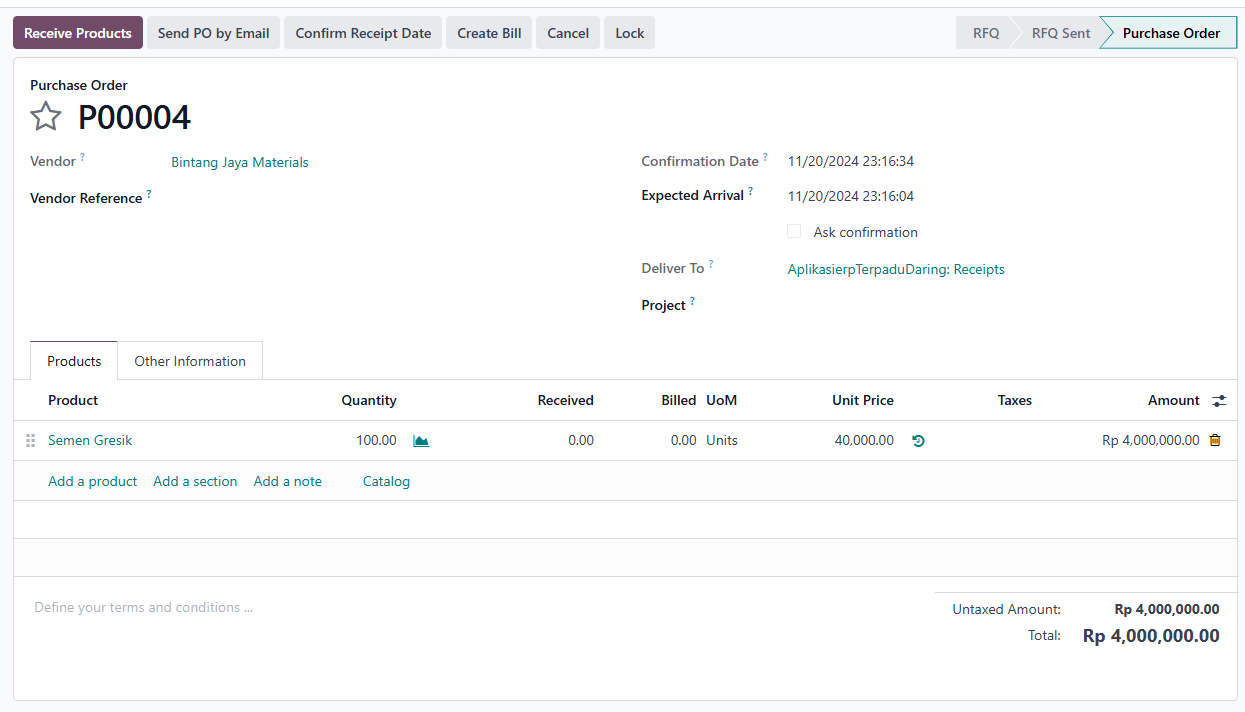Image resolution: width=1245 pixels, height=712 pixels.
Task: Click Confirm Receipt Date button
Action: click(363, 33)
